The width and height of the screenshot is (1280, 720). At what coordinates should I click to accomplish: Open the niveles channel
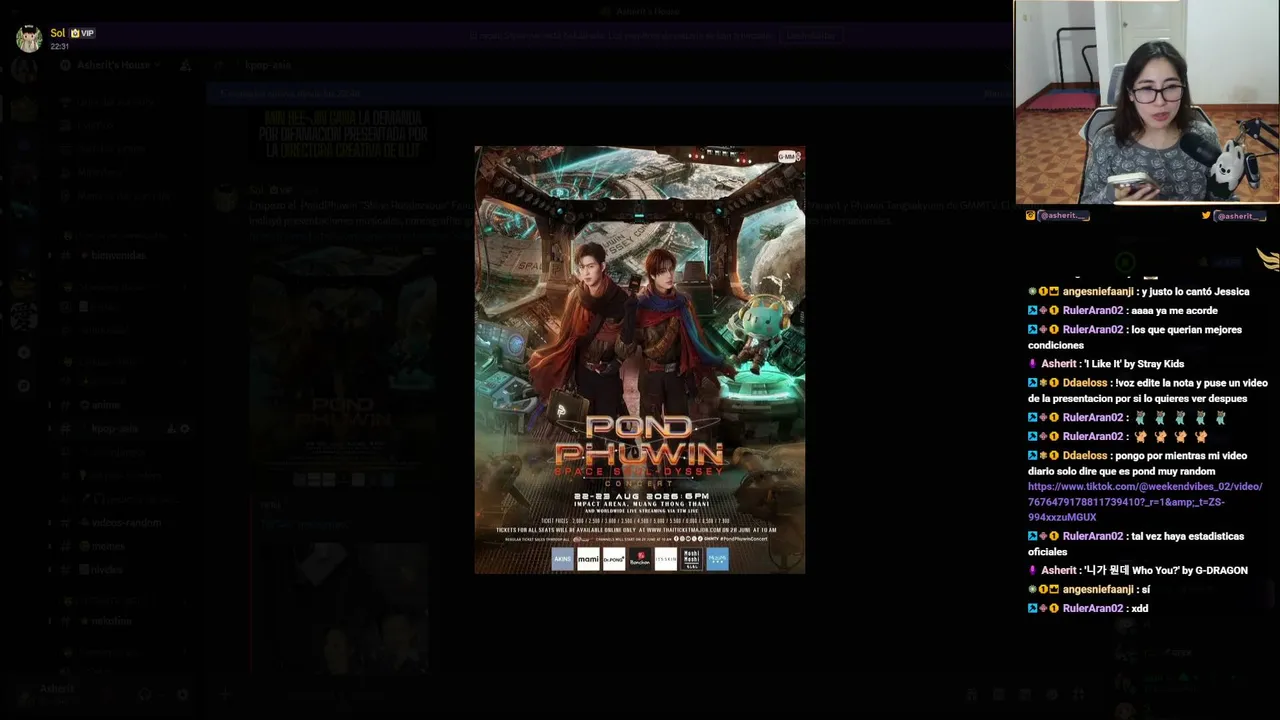coord(107,570)
